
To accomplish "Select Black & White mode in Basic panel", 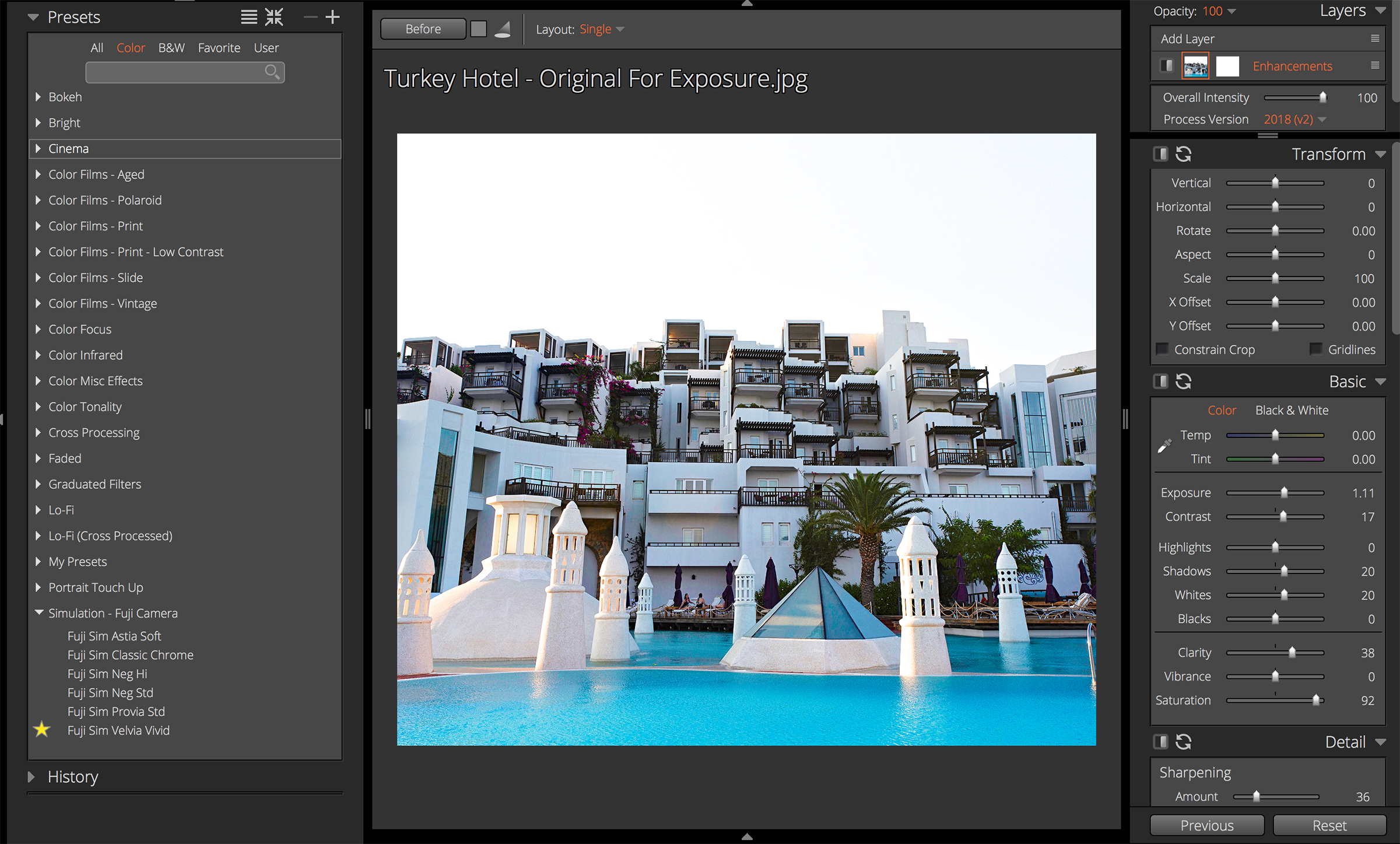I will pyautogui.click(x=1292, y=410).
